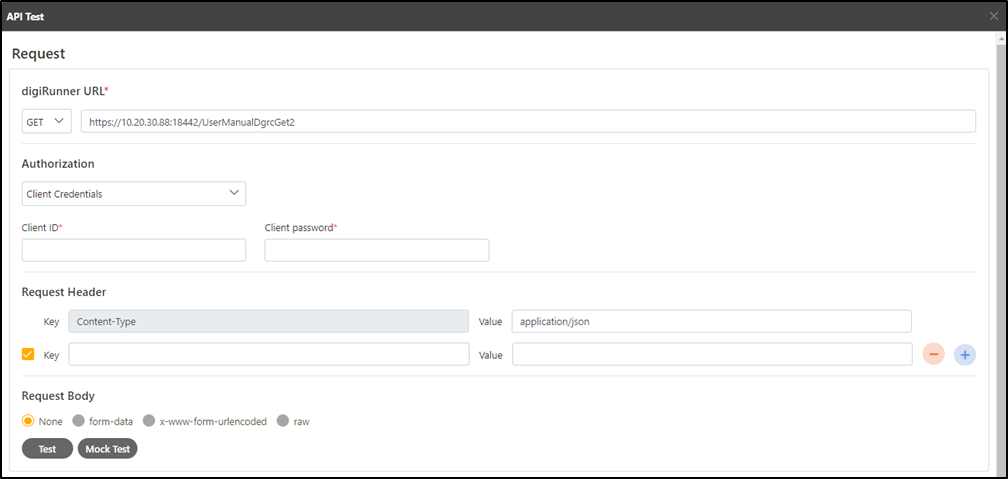The image size is (1008, 479).
Task: Click the empty header Value field
Action: click(x=711, y=354)
